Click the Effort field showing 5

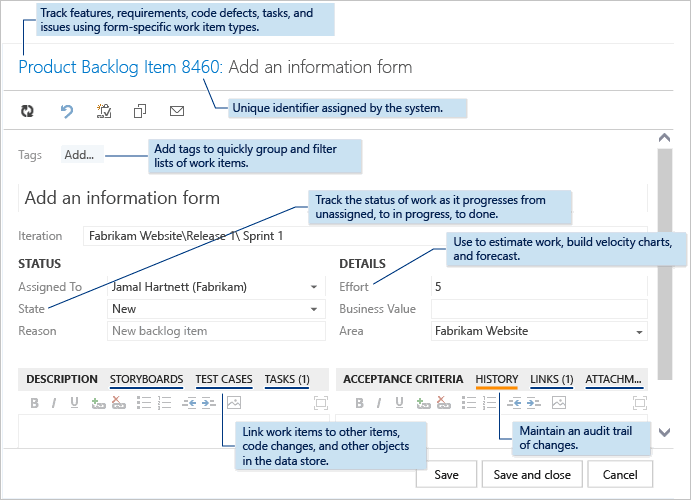point(539,287)
